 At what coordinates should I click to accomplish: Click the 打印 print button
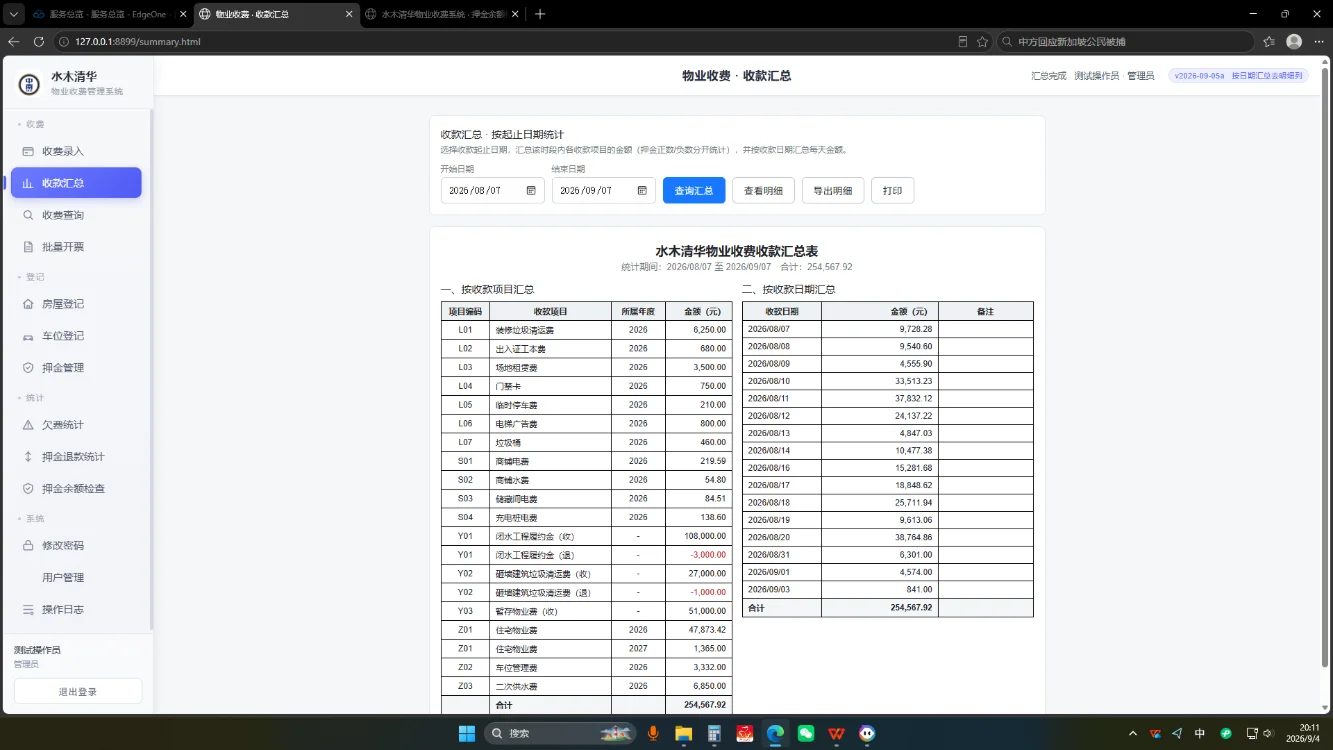tap(893, 190)
